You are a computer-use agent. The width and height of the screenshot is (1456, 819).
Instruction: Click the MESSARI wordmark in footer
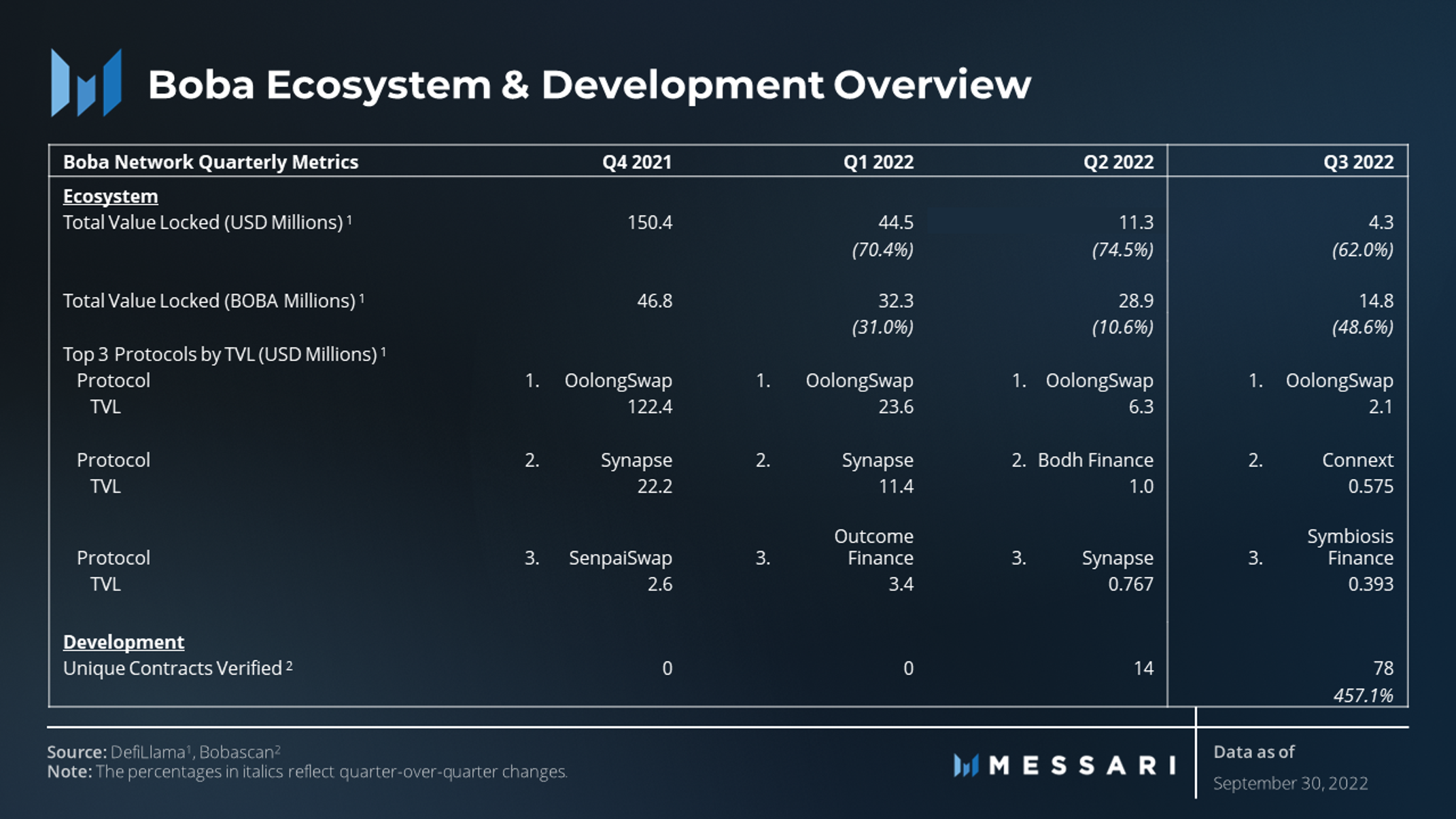click(1082, 766)
